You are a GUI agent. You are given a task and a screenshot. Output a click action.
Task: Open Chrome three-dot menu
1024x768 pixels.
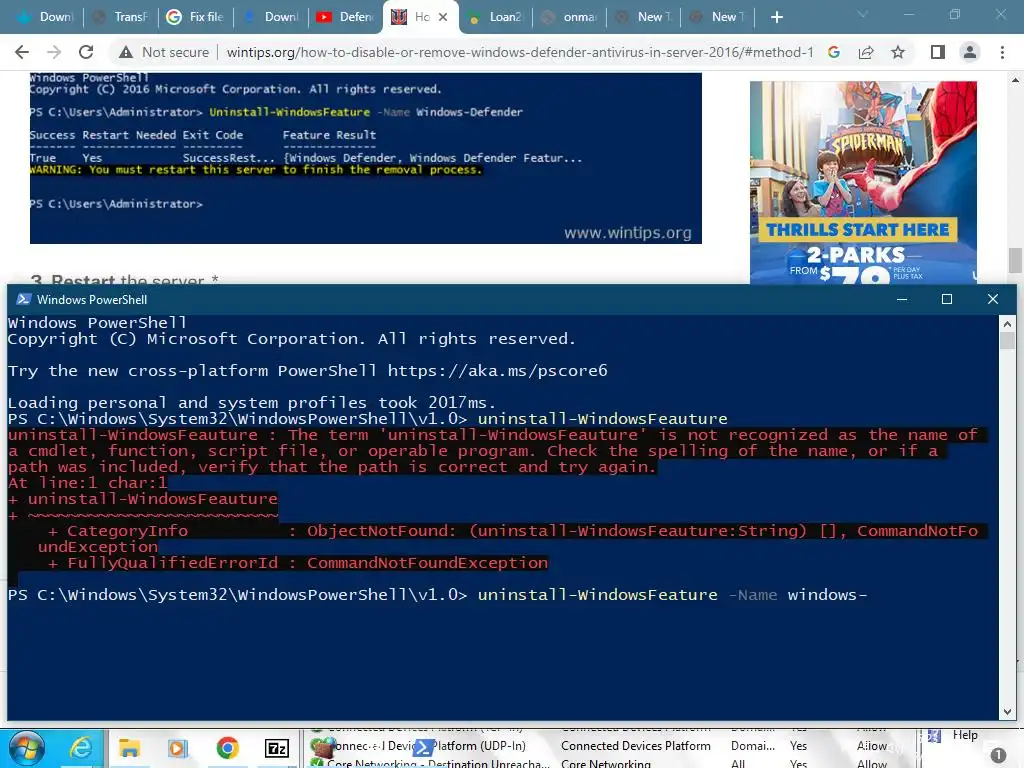click(1002, 52)
